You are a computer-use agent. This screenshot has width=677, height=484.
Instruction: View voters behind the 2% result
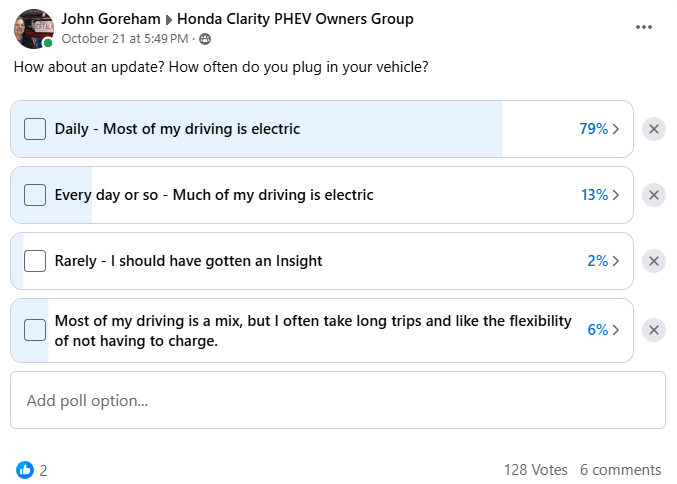point(603,261)
